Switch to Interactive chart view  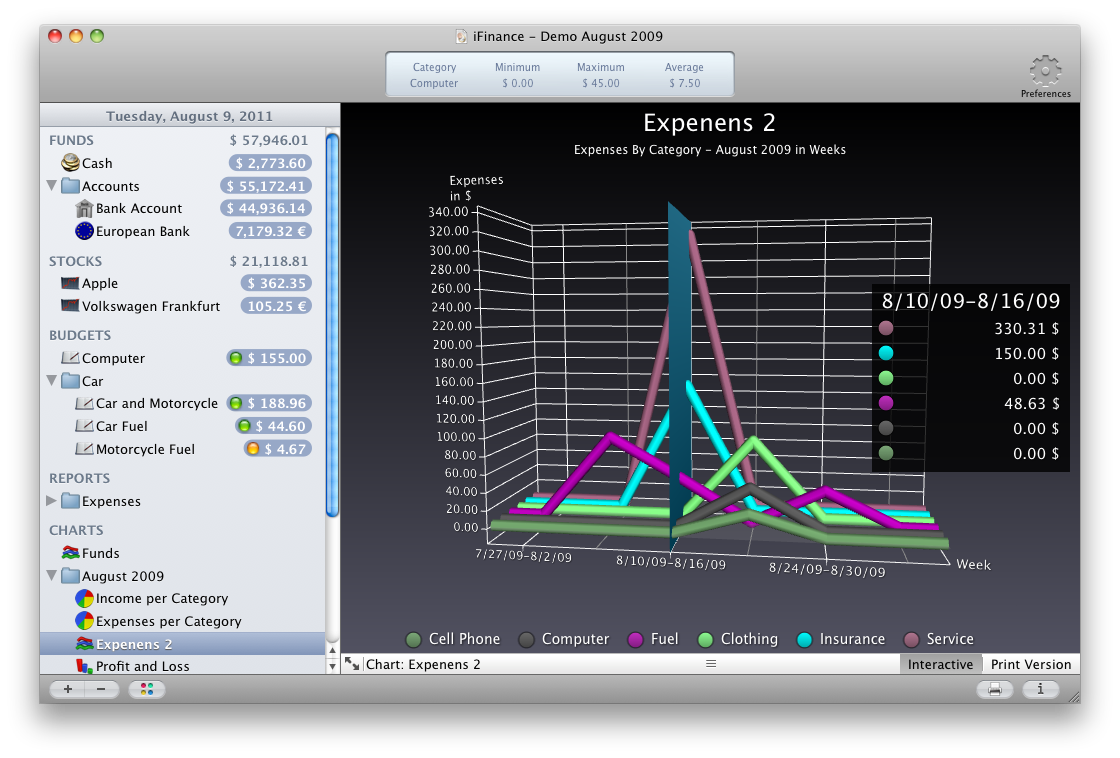pyautogui.click(x=940, y=664)
